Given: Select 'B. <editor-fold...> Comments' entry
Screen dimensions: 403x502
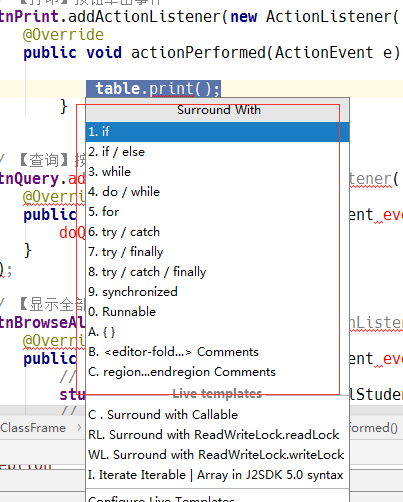Looking at the screenshot, I should coord(217,352).
